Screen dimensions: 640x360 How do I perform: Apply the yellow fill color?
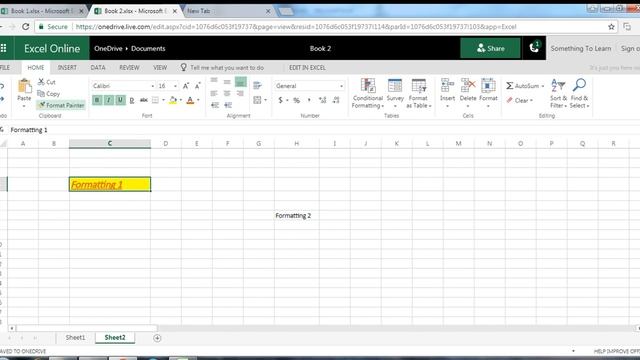click(x=173, y=100)
